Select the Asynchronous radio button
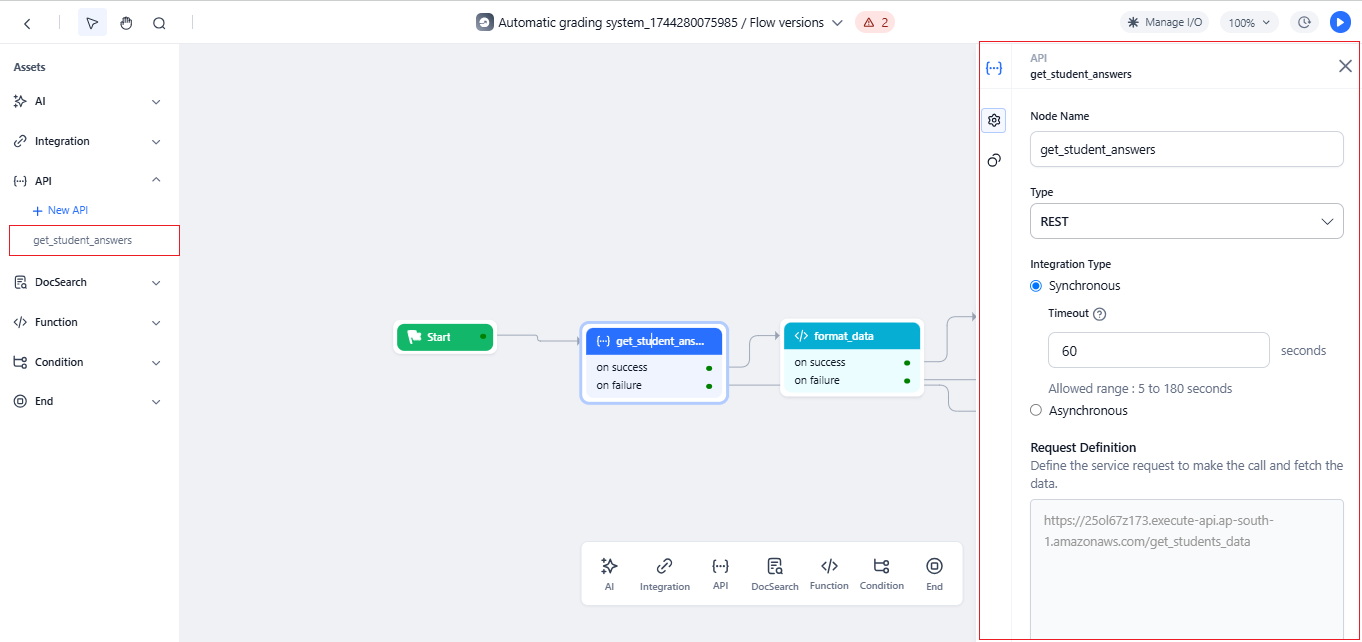This screenshot has height=642, width=1362. [x=1036, y=411]
